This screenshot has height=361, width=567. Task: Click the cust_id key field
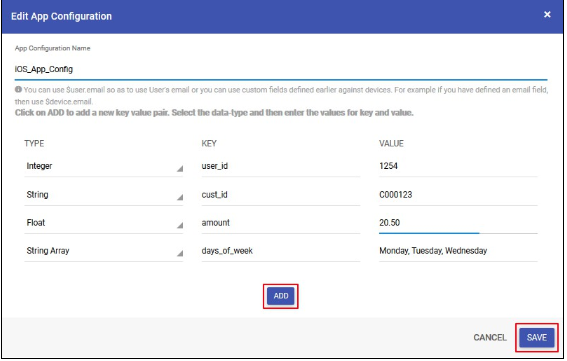[281, 195]
